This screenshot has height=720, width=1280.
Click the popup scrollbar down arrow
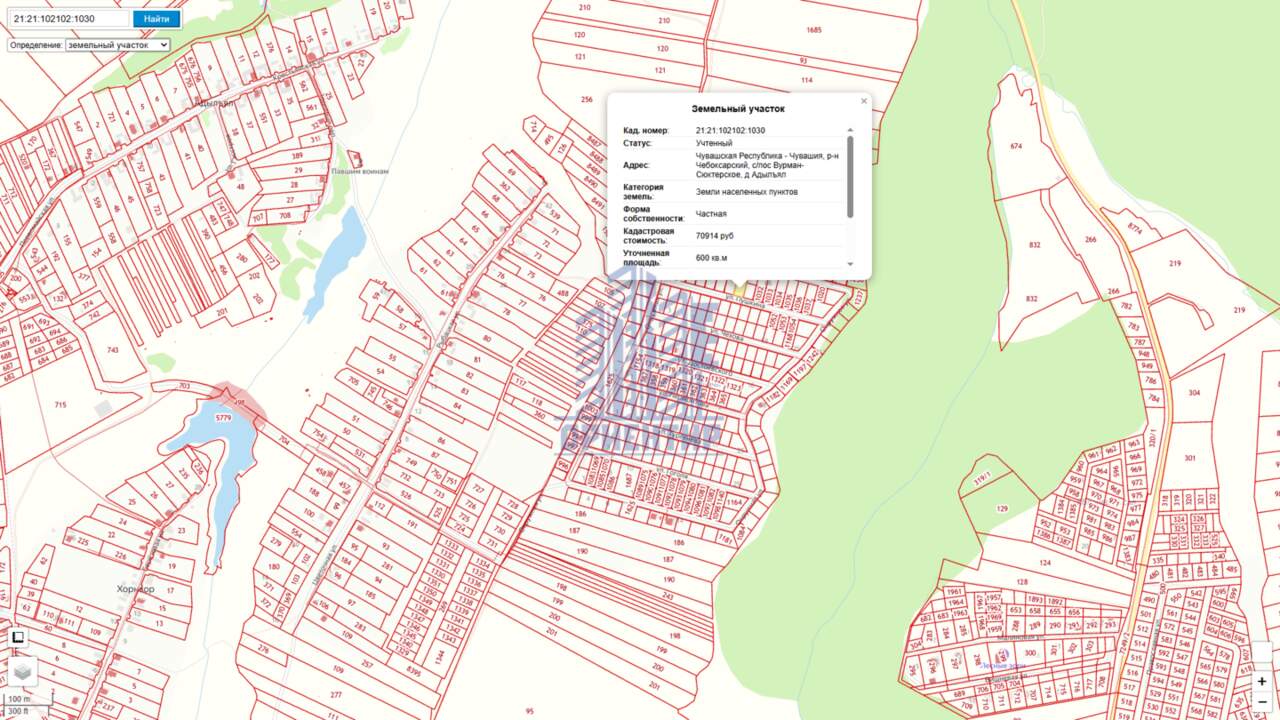tap(850, 264)
